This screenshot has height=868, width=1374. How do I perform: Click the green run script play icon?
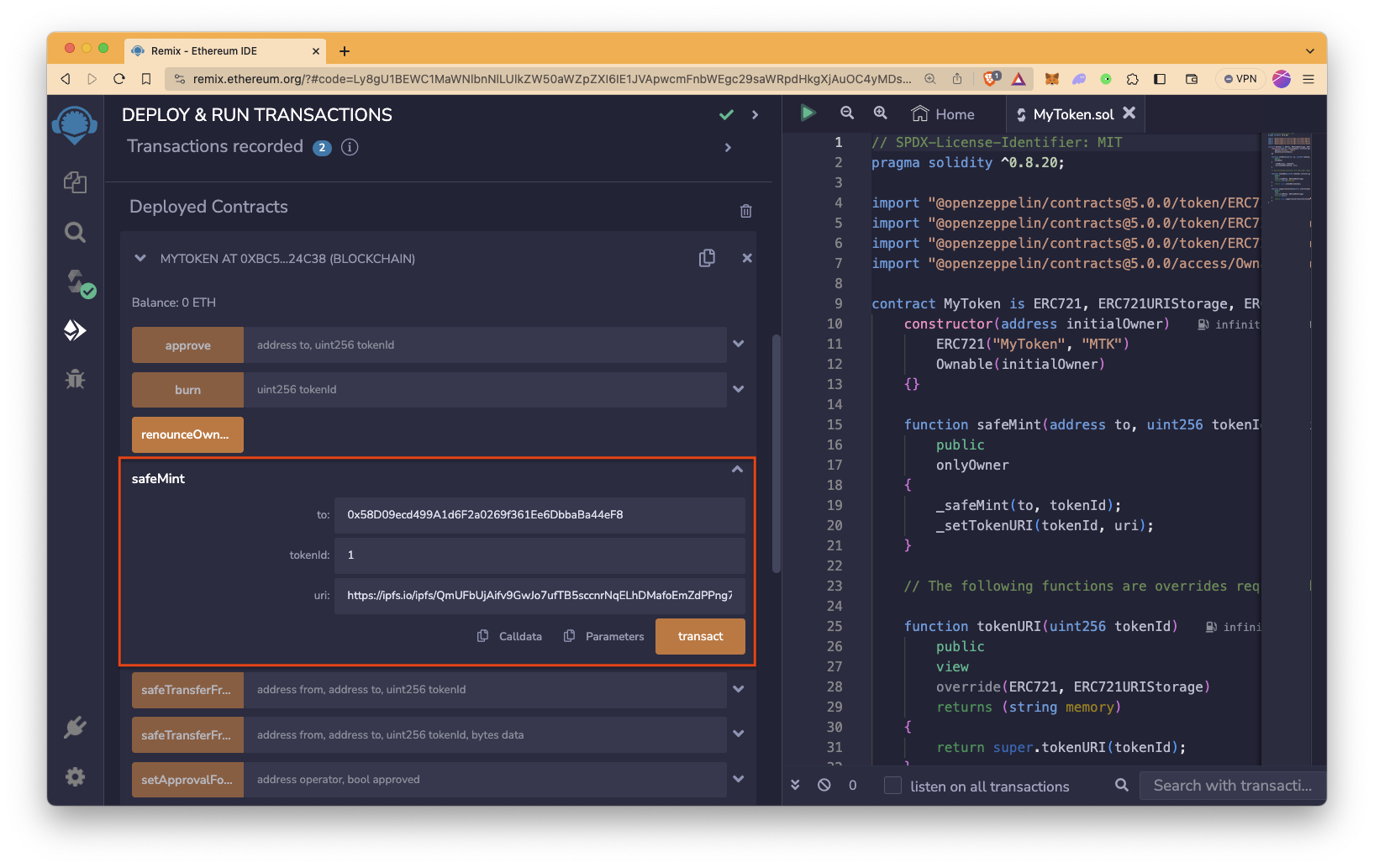pyautogui.click(x=808, y=113)
